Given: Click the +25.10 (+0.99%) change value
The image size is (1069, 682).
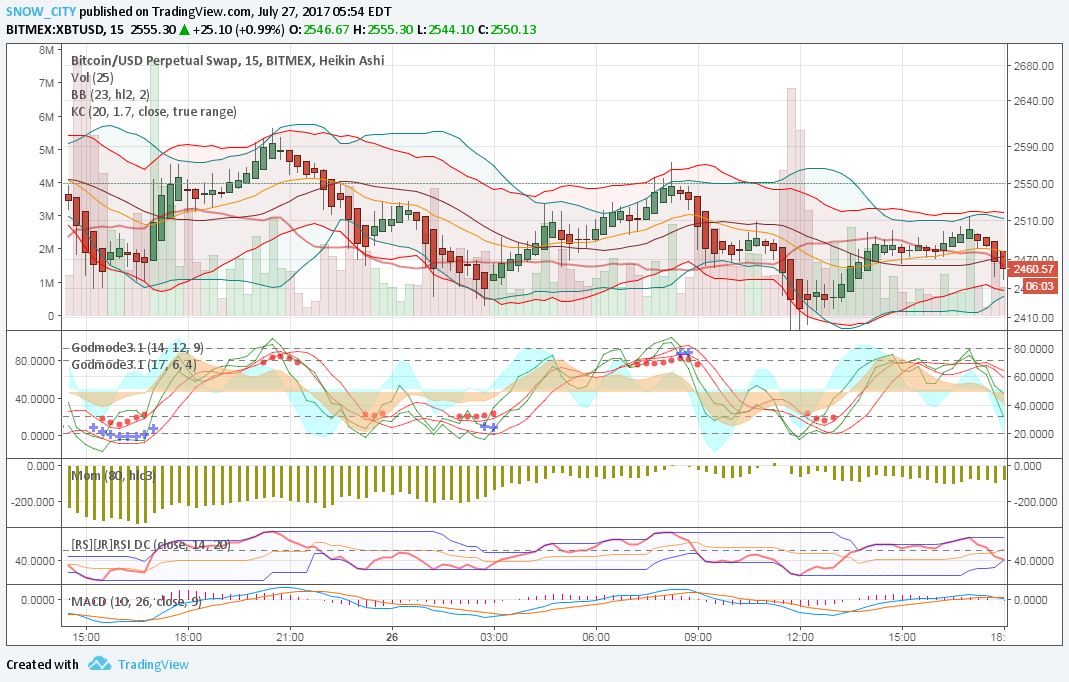Looking at the screenshot, I should click(239, 29).
